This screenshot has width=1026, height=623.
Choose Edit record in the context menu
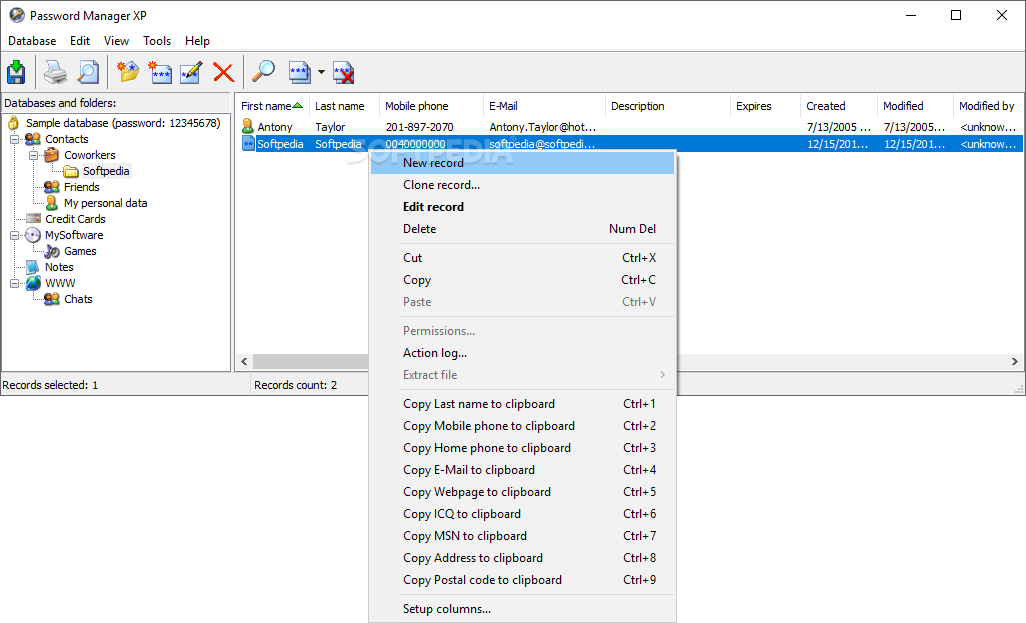(x=522, y=207)
